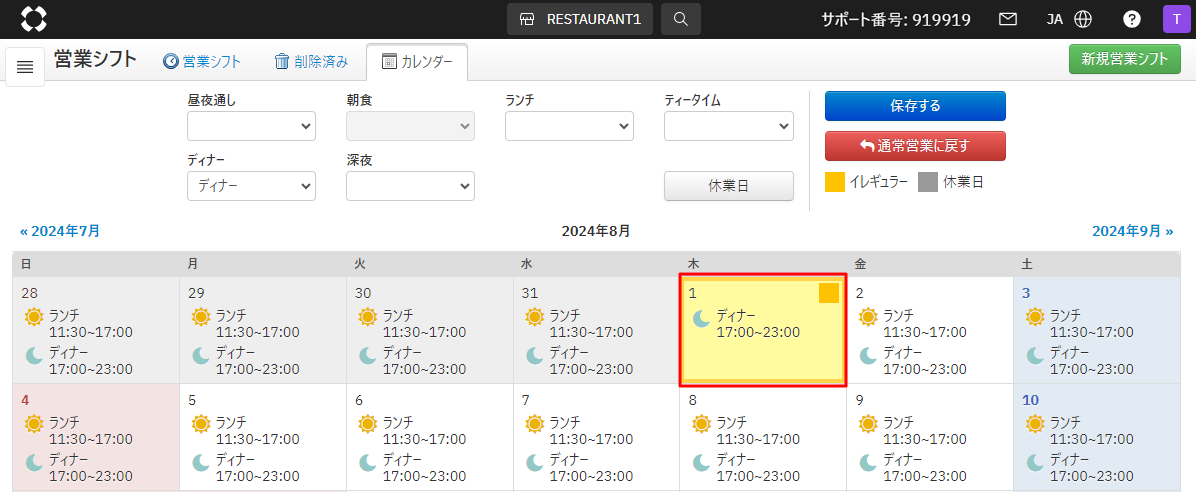Click orange irregular marker on August 1
The height and width of the screenshot is (492, 1196).
pyautogui.click(x=829, y=293)
